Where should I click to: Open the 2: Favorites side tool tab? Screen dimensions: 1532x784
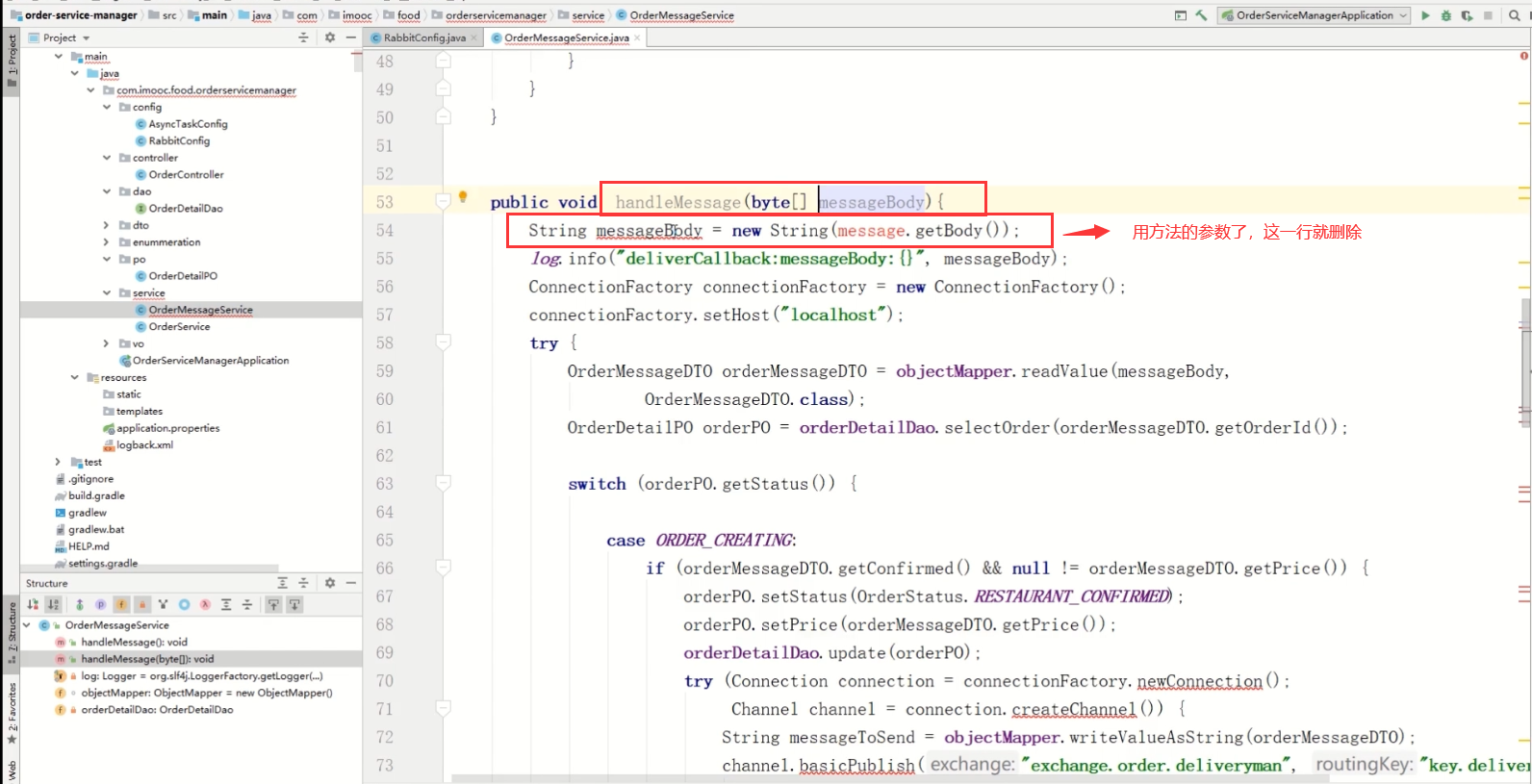pyautogui.click(x=12, y=713)
